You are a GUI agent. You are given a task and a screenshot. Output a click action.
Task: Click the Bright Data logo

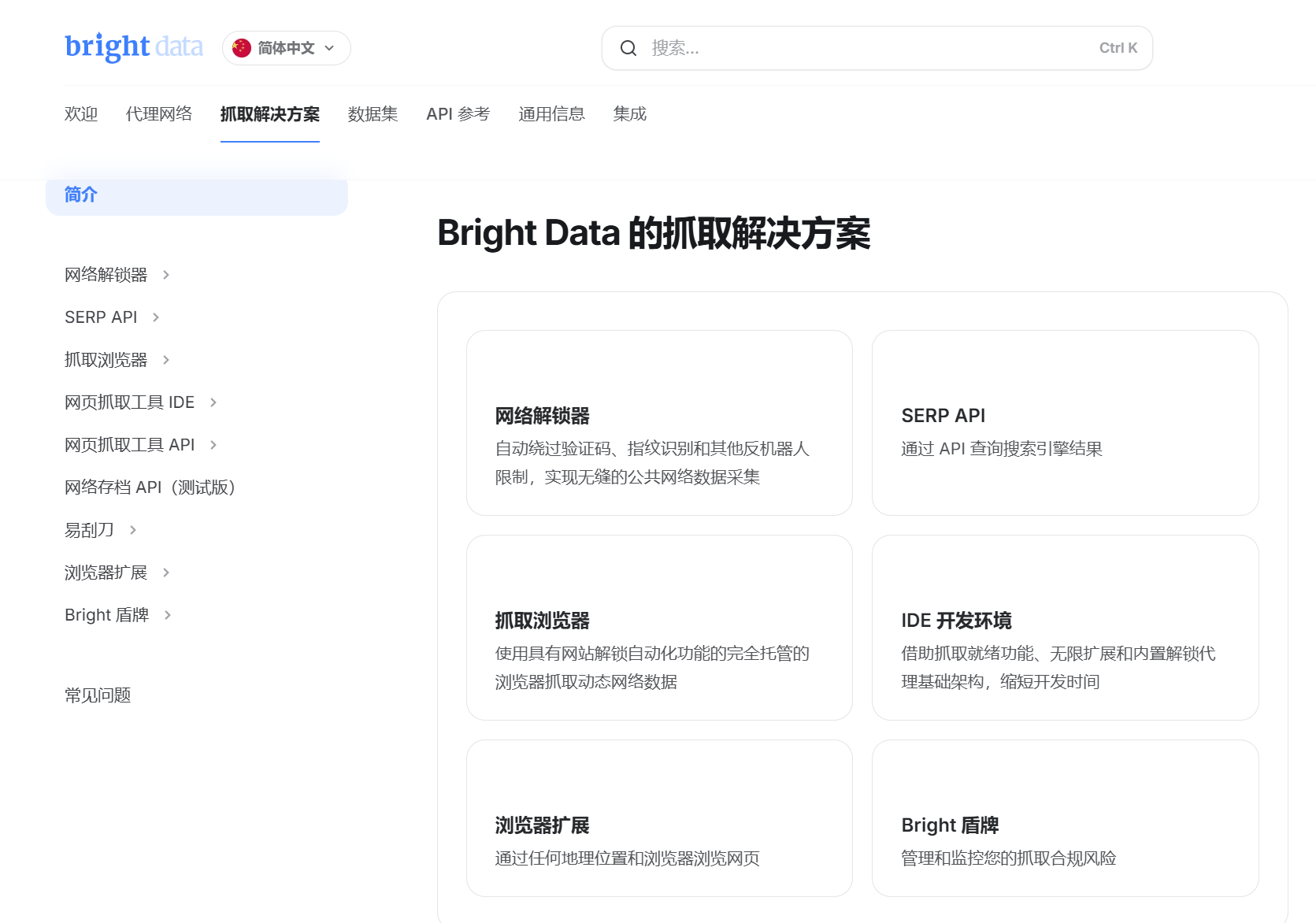coord(134,47)
